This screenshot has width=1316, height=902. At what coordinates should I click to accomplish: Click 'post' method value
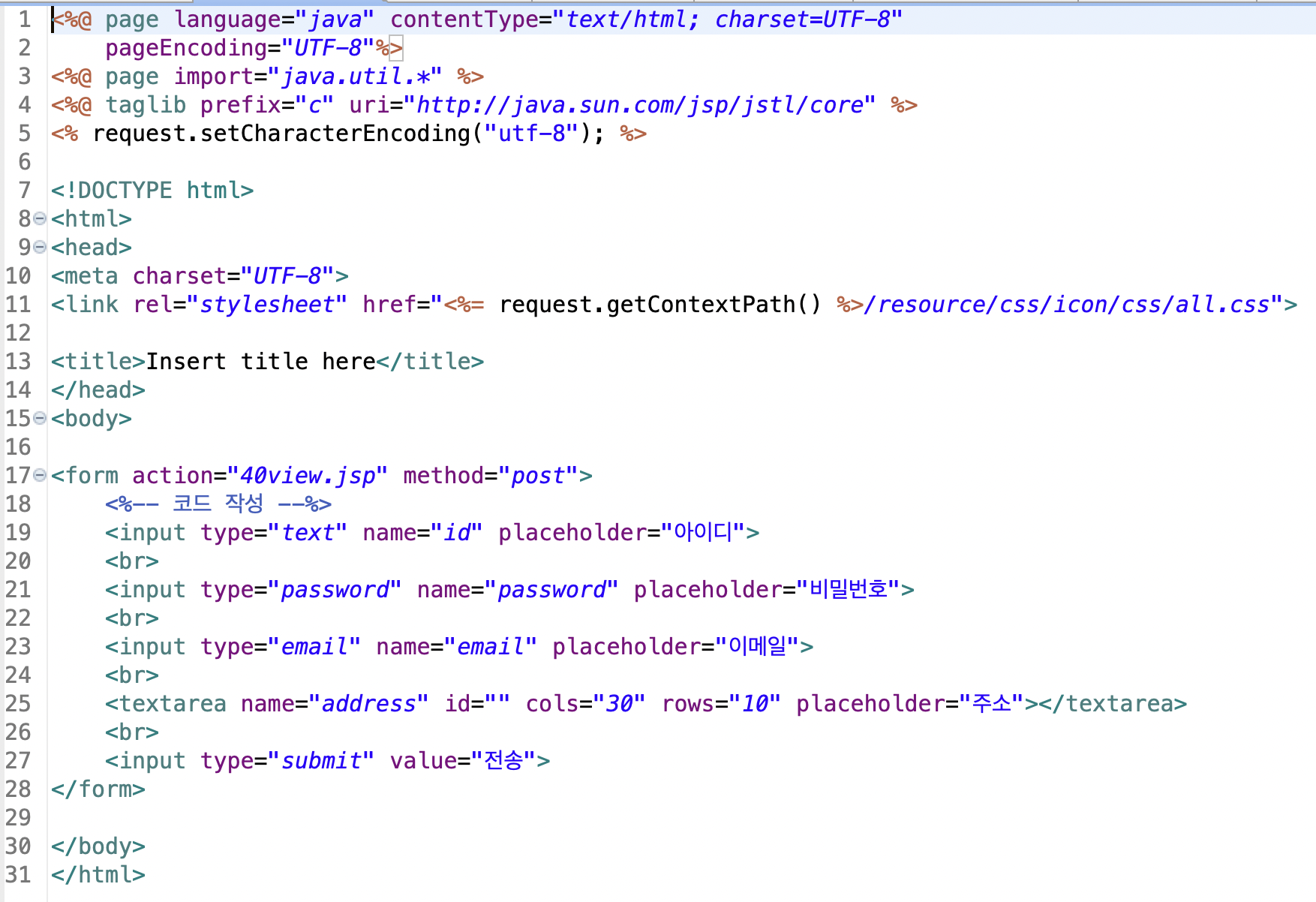pos(538,476)
